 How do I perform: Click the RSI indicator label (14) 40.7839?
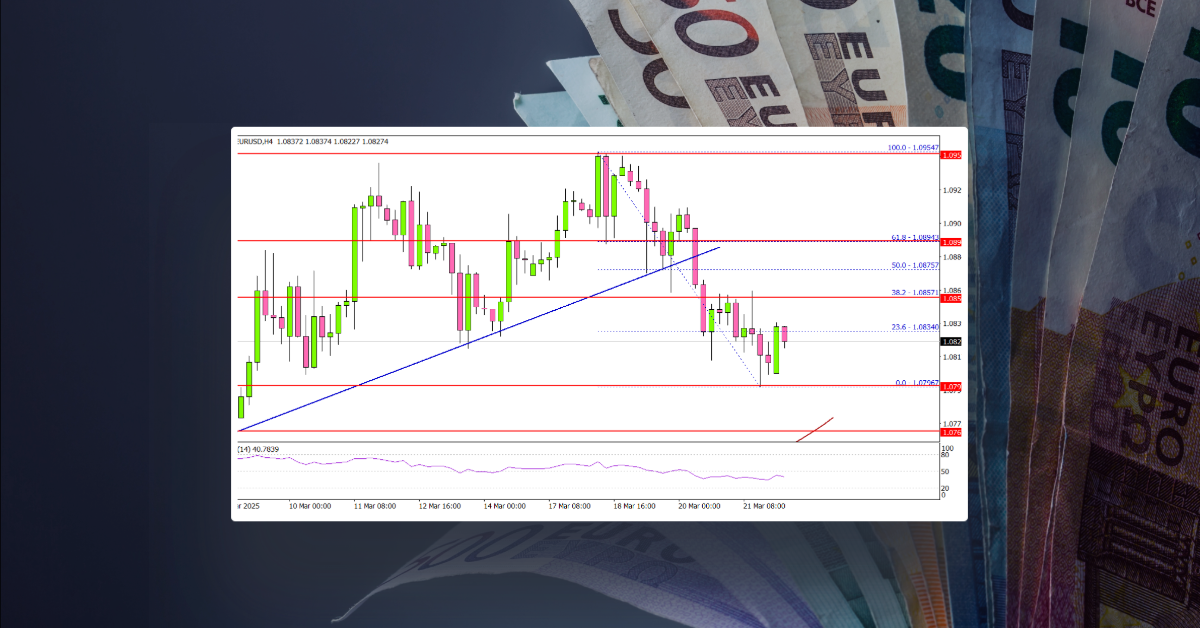[258, 448]
